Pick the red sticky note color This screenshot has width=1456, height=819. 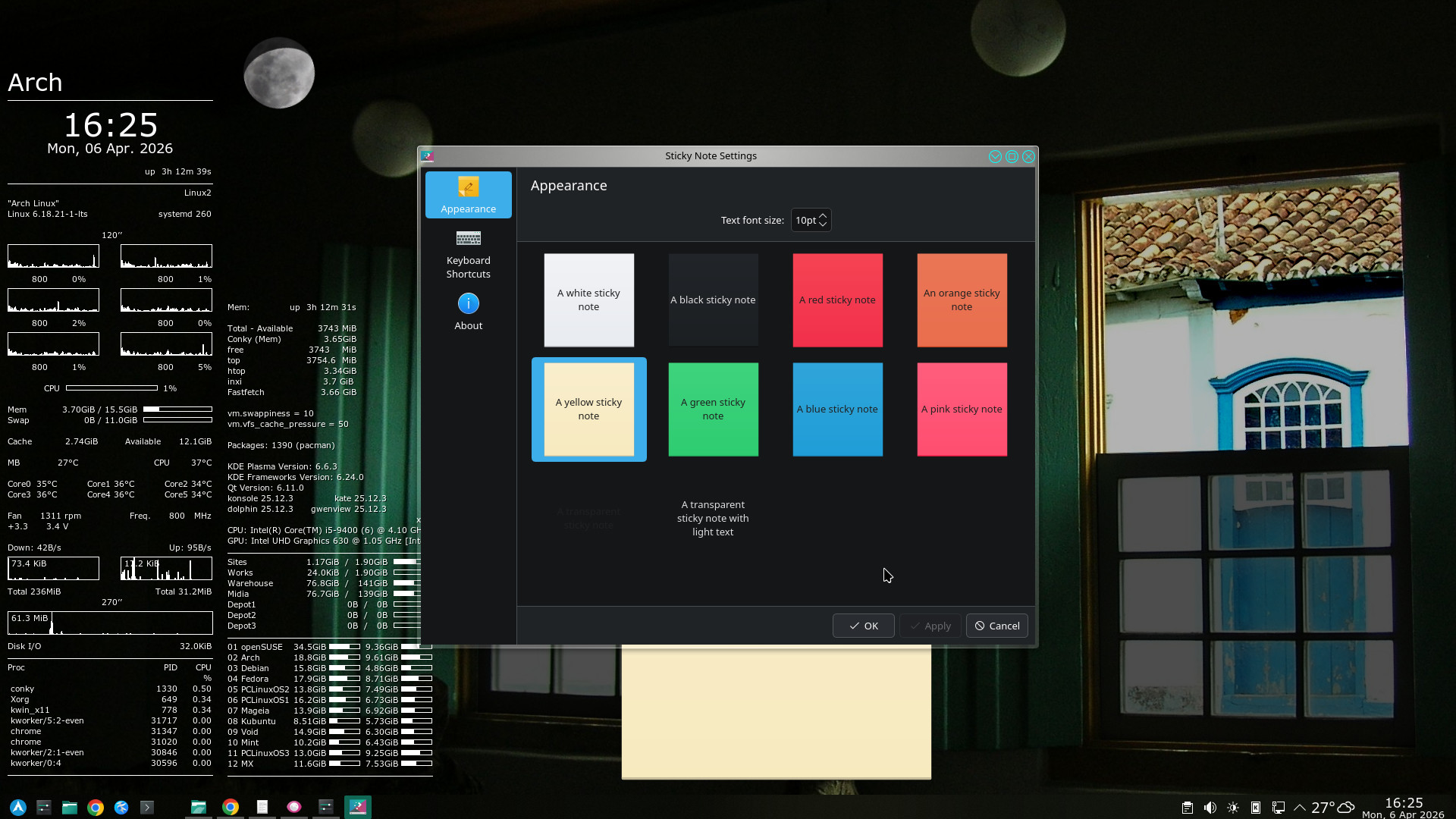(x=837, y=300)
